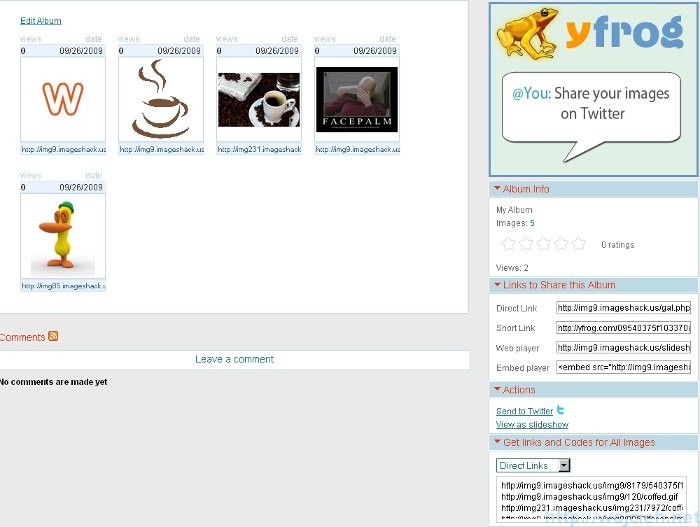Click the Web player link field
700x527 pixels.
pyautogui.click(x=624, y=347)
